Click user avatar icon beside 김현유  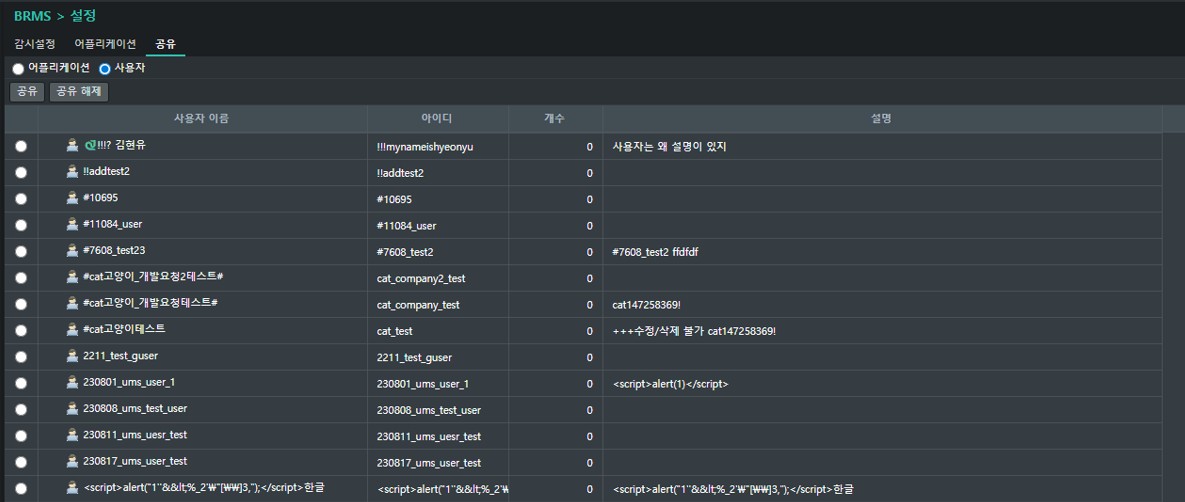coord(73,145)
